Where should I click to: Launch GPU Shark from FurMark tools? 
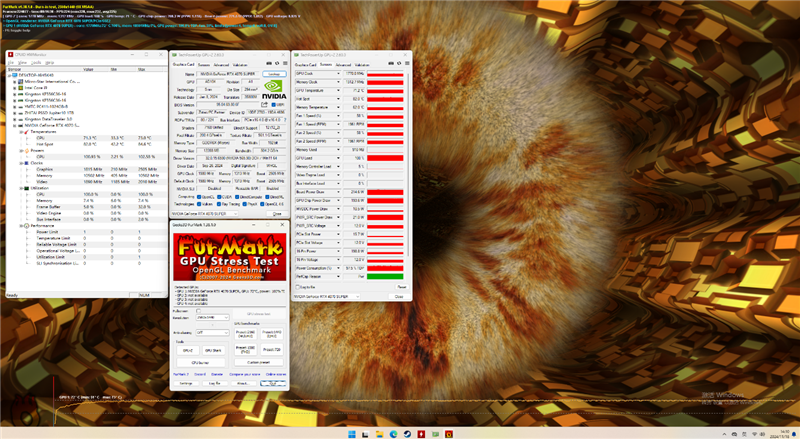(x=213, y=350)
